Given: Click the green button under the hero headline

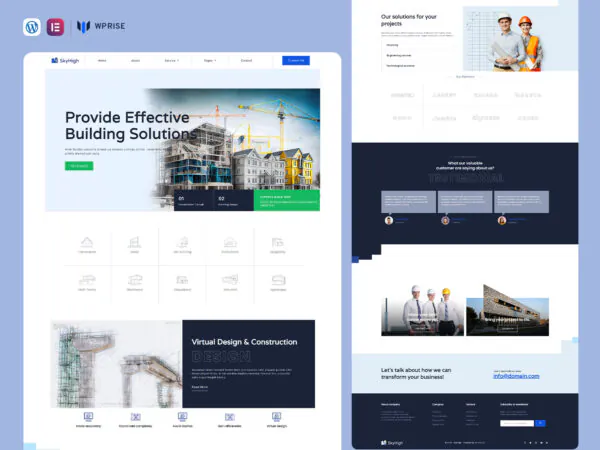Looking at the screenshot, I should click(x=79, y=166).
